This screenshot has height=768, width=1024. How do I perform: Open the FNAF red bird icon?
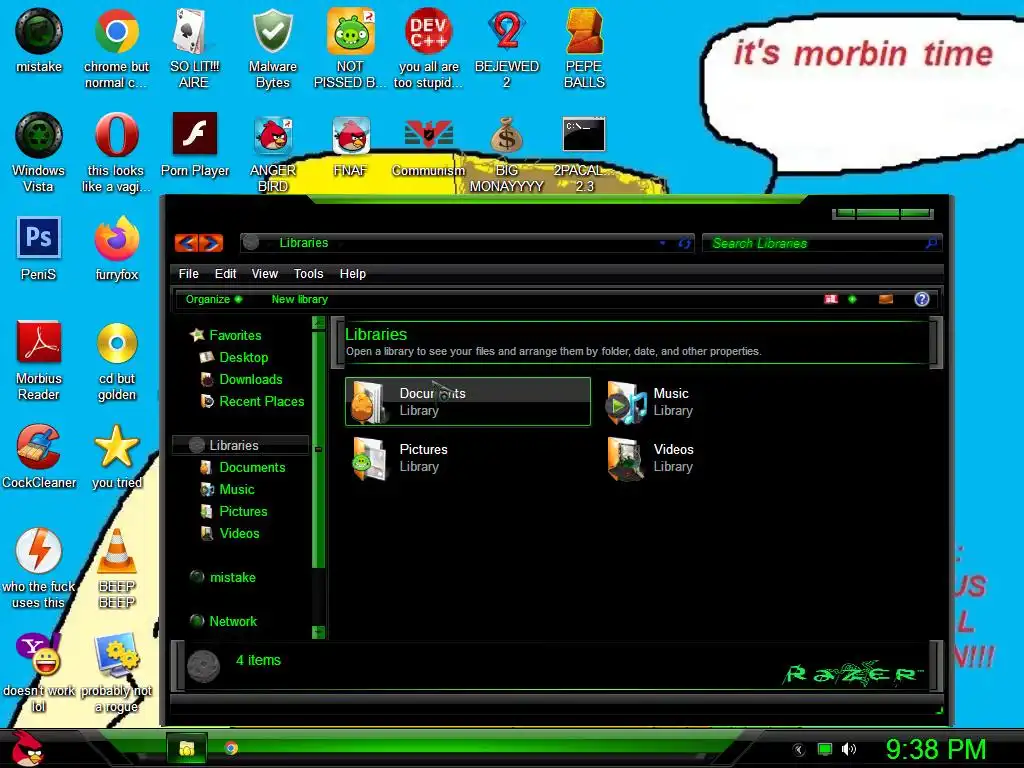click(x=351, y=144)
